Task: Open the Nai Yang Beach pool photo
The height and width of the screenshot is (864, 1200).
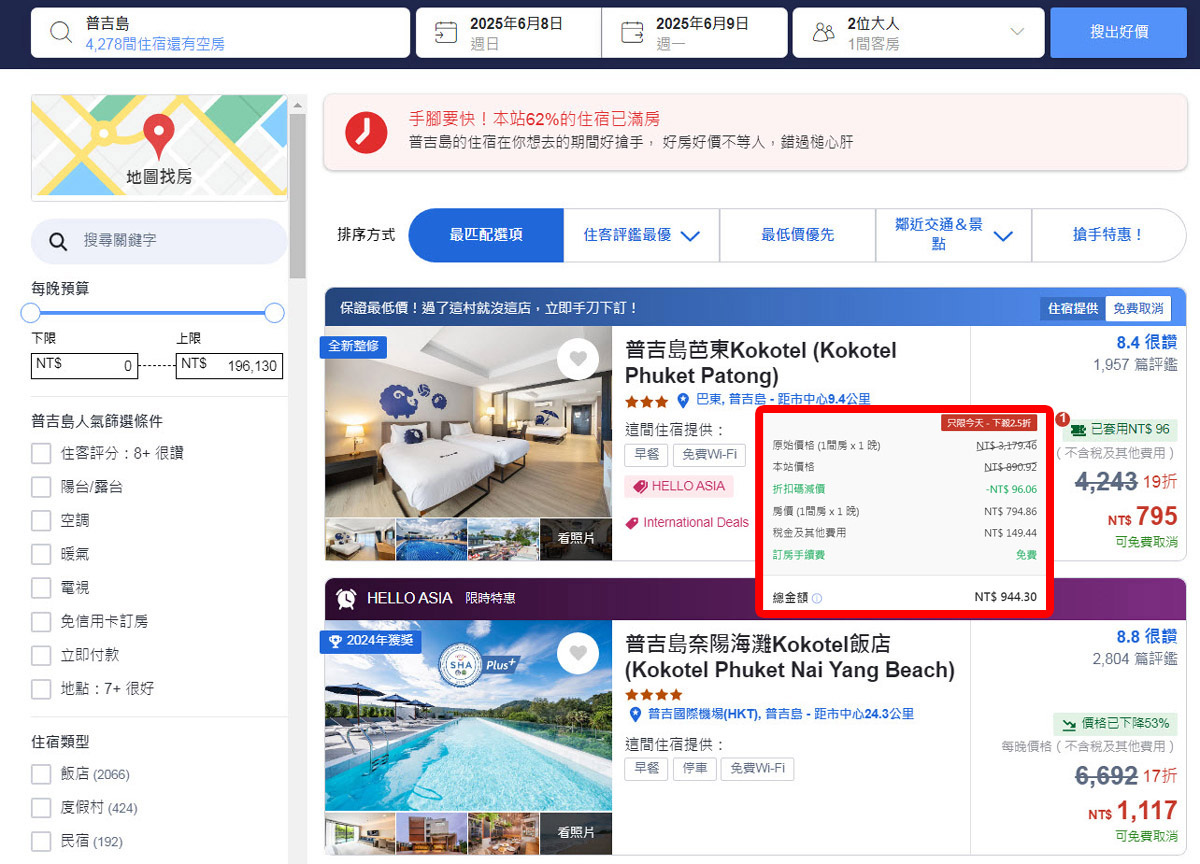Action: point(468,715)
